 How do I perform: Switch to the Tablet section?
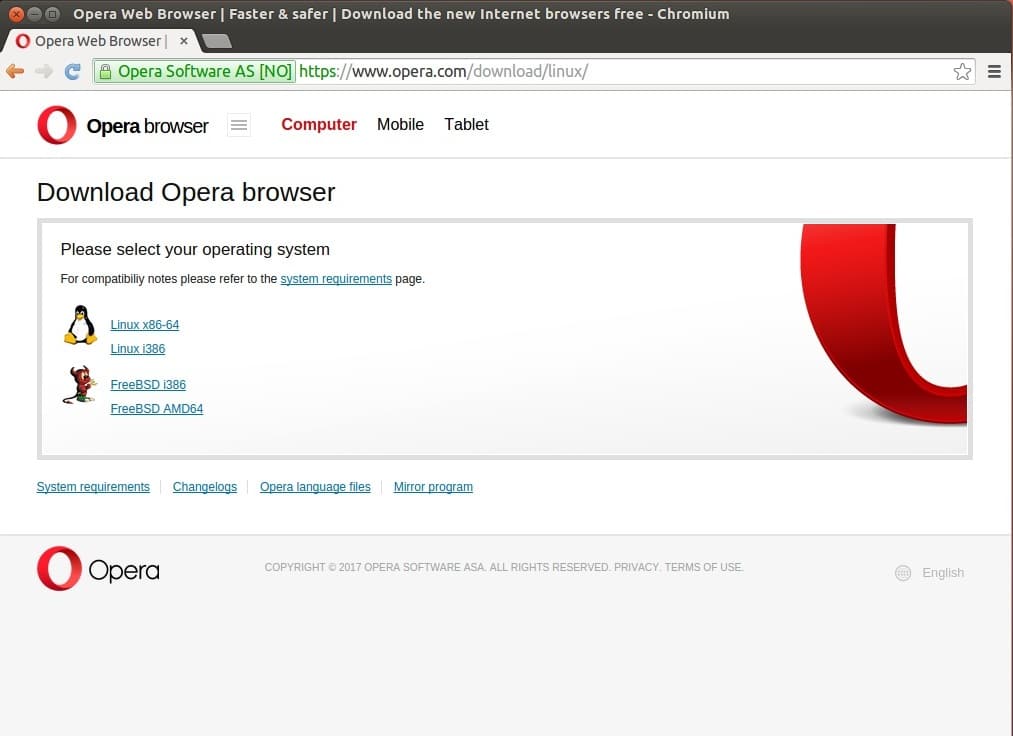[x=466, y=124]
